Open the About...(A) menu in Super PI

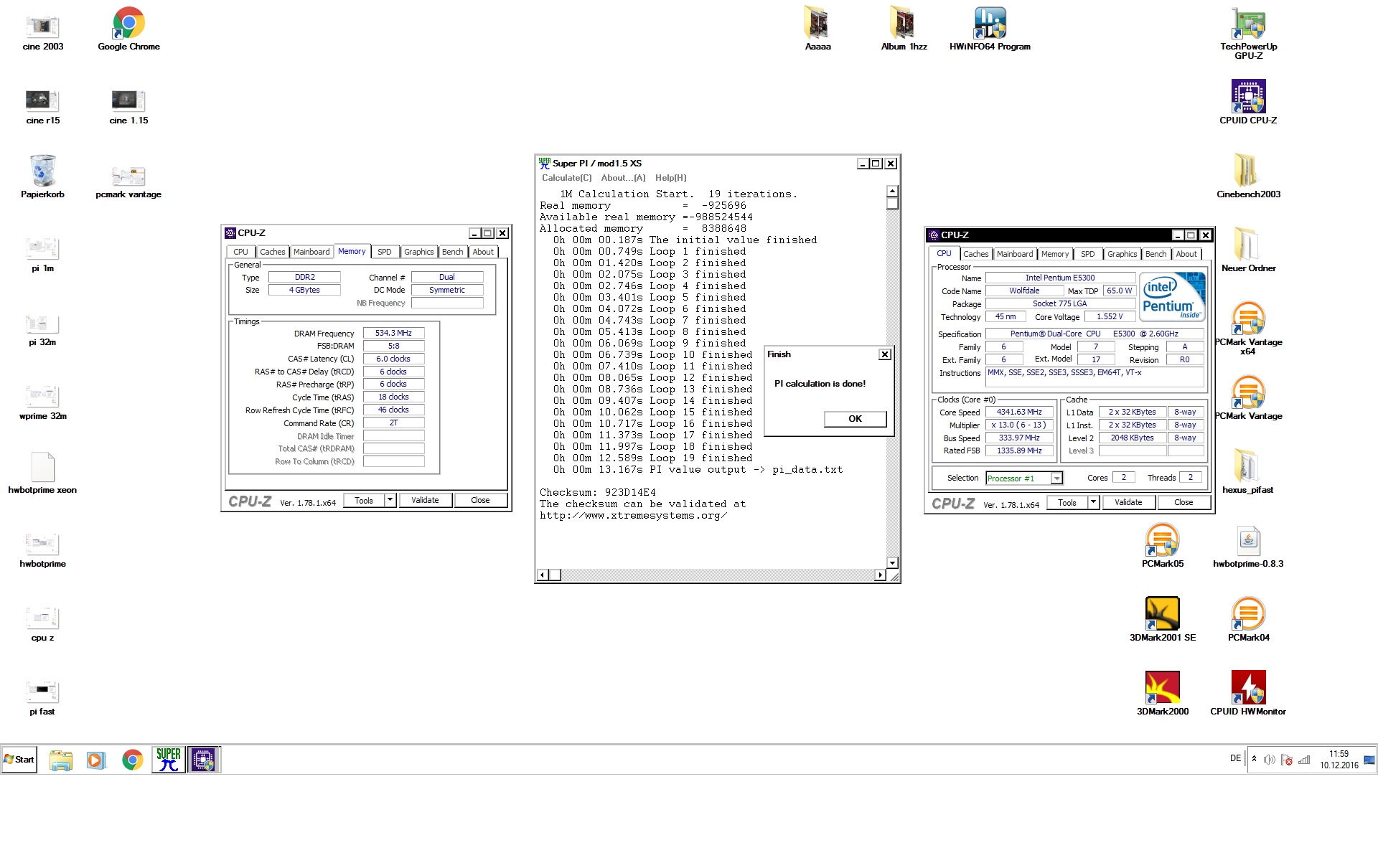point(623,178)
